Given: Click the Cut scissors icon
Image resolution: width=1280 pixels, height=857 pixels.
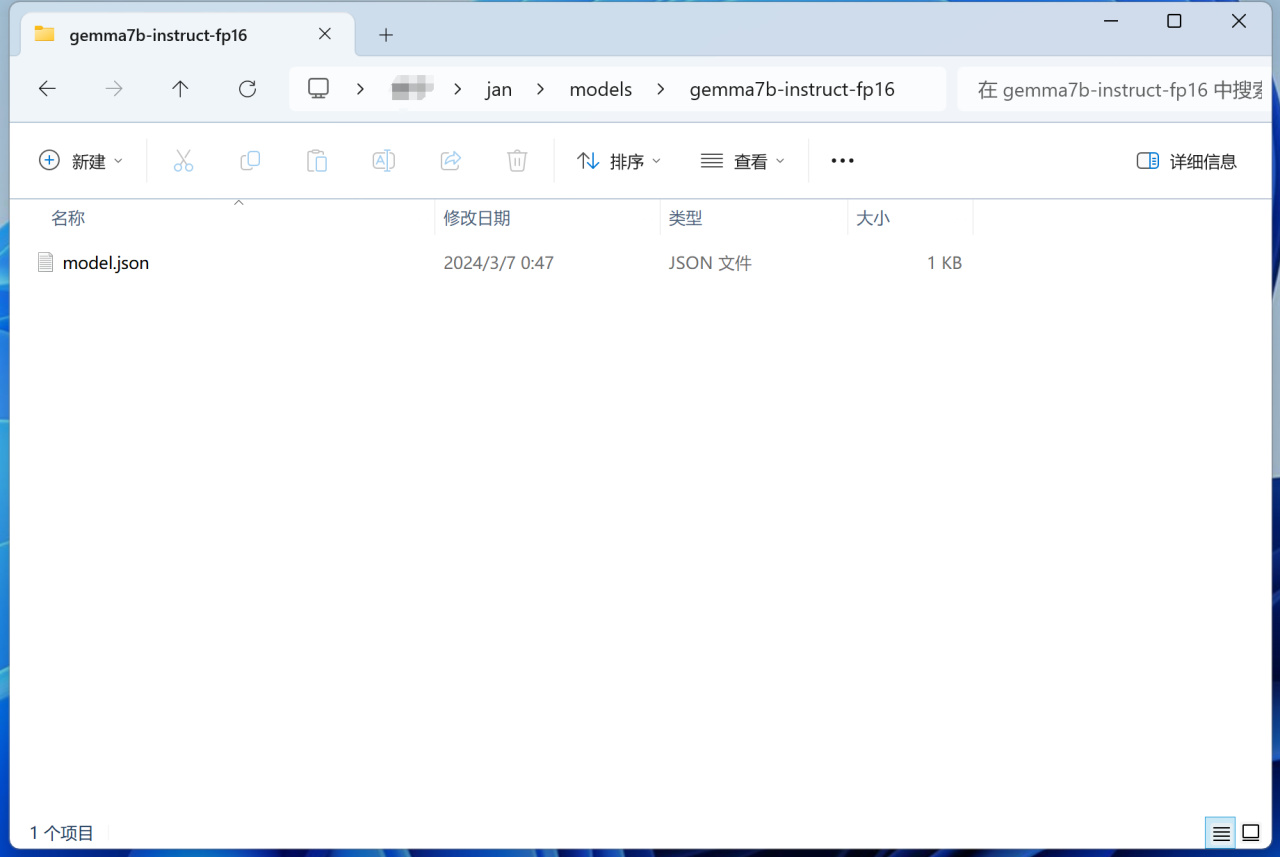Looking at the screenshot, I should (183, 161).
